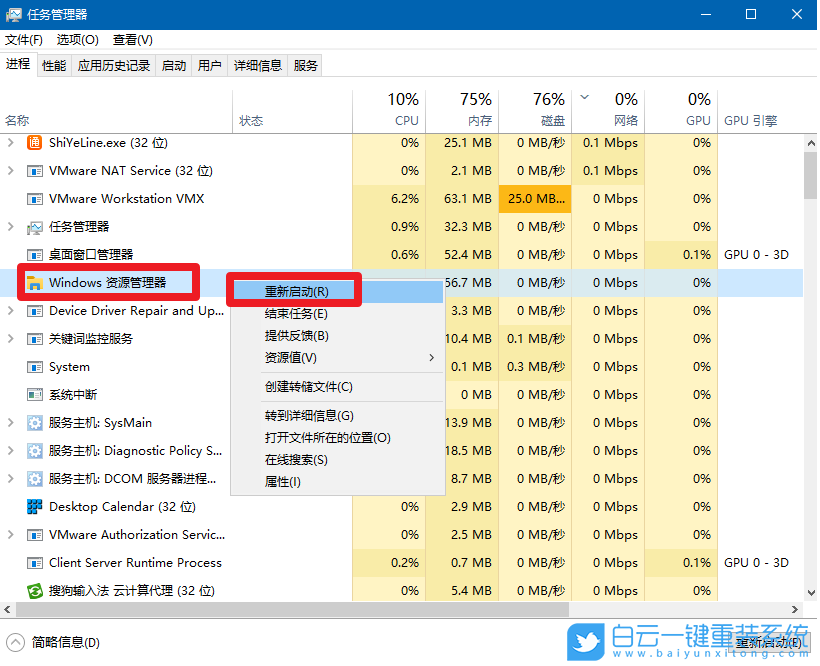This screenshot has width=820, height=666.
Task: Click the 搜狗输入法云计算代理 icon
Action: point(33,591)
